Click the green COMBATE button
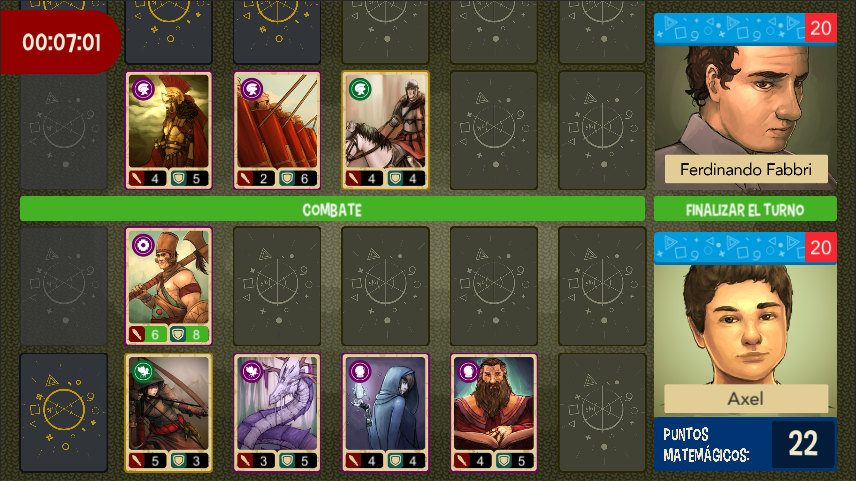This screenshot has width=856, height=481. point(332,210)
